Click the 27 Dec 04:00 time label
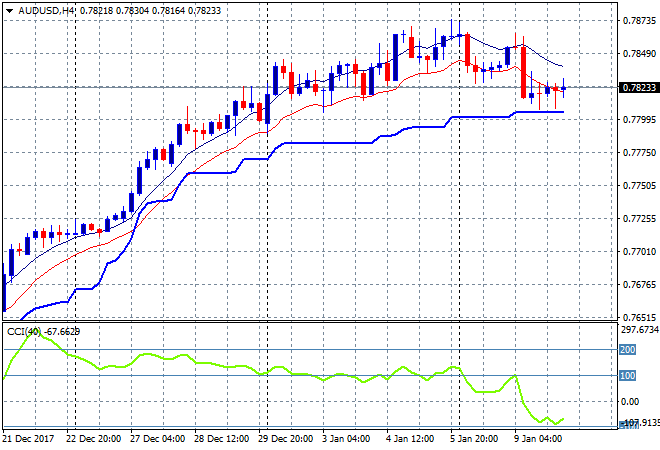 157,439
